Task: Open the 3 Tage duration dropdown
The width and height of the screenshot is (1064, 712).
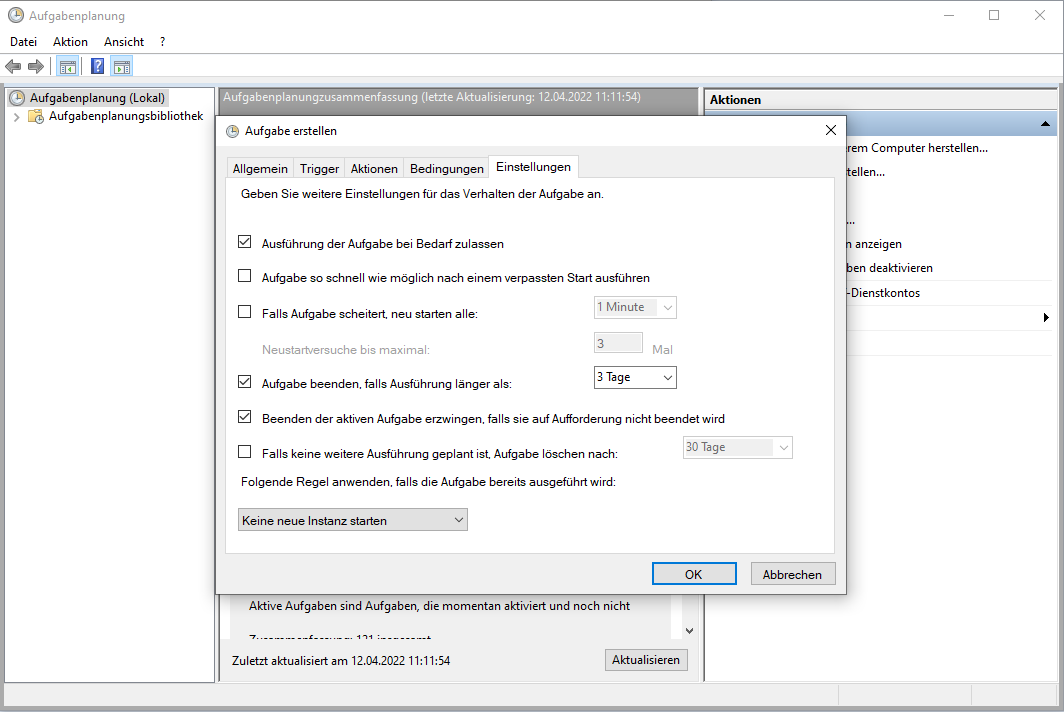Action: pos(635,377)
